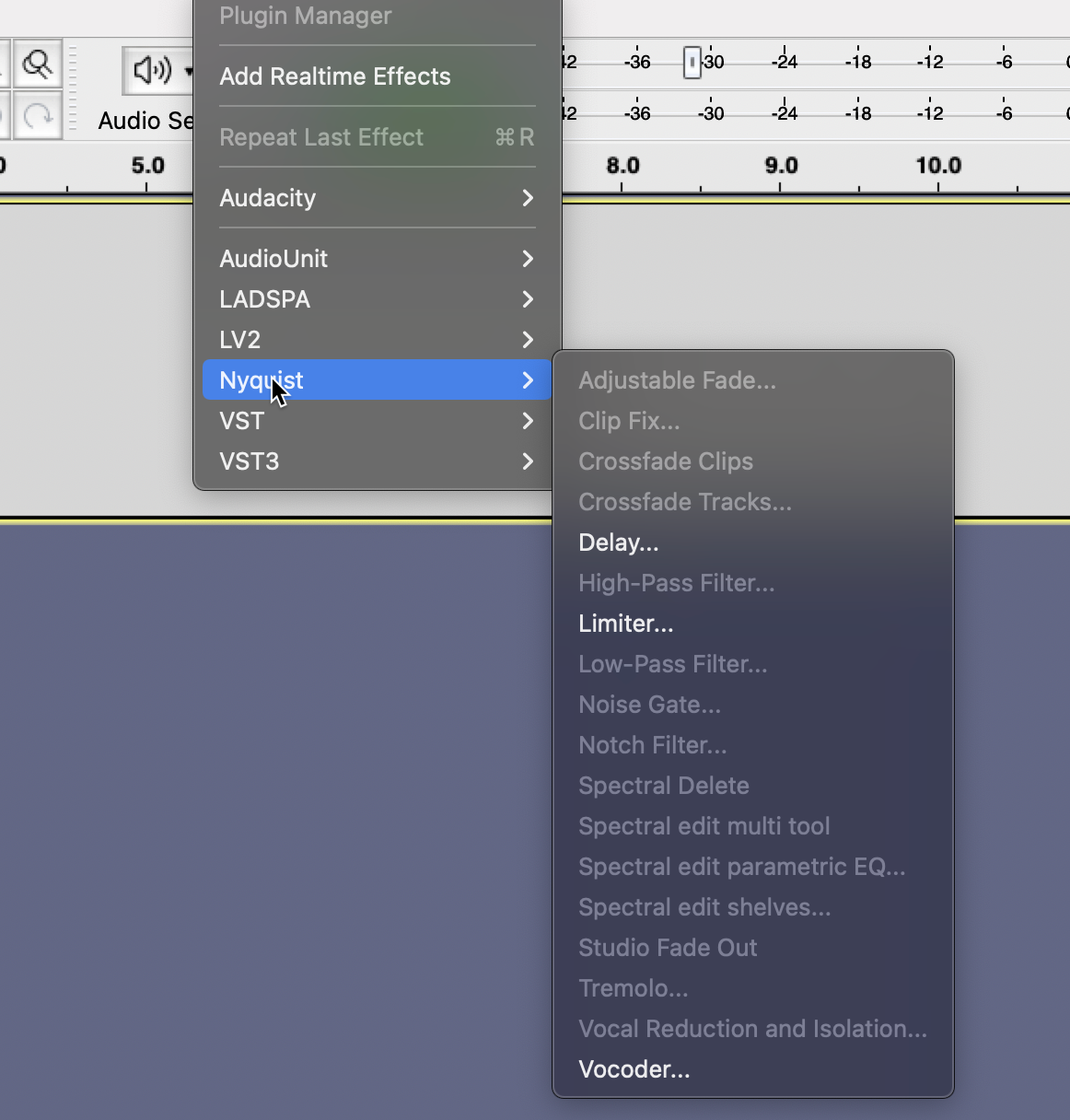Select Low-Pass Filter...
The width and height of the screenshot is (1070, 1120).
point(753,664)
